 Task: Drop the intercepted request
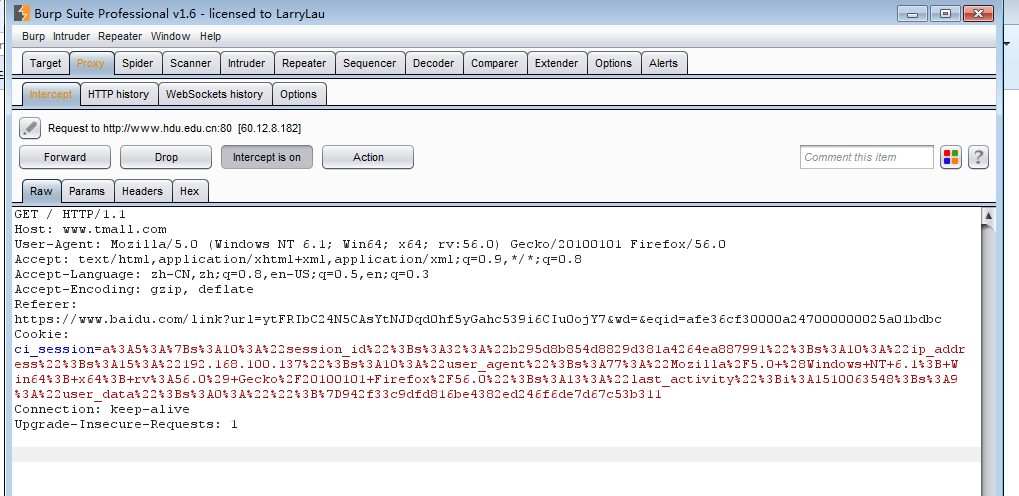click(x=166, y=157)
